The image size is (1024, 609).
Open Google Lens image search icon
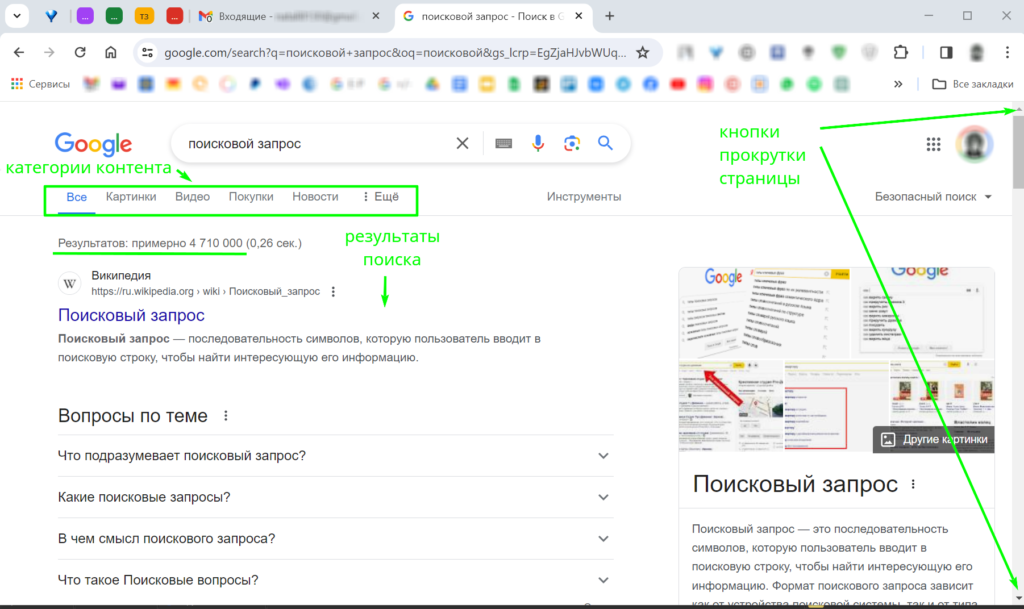[x=572, y=143]
